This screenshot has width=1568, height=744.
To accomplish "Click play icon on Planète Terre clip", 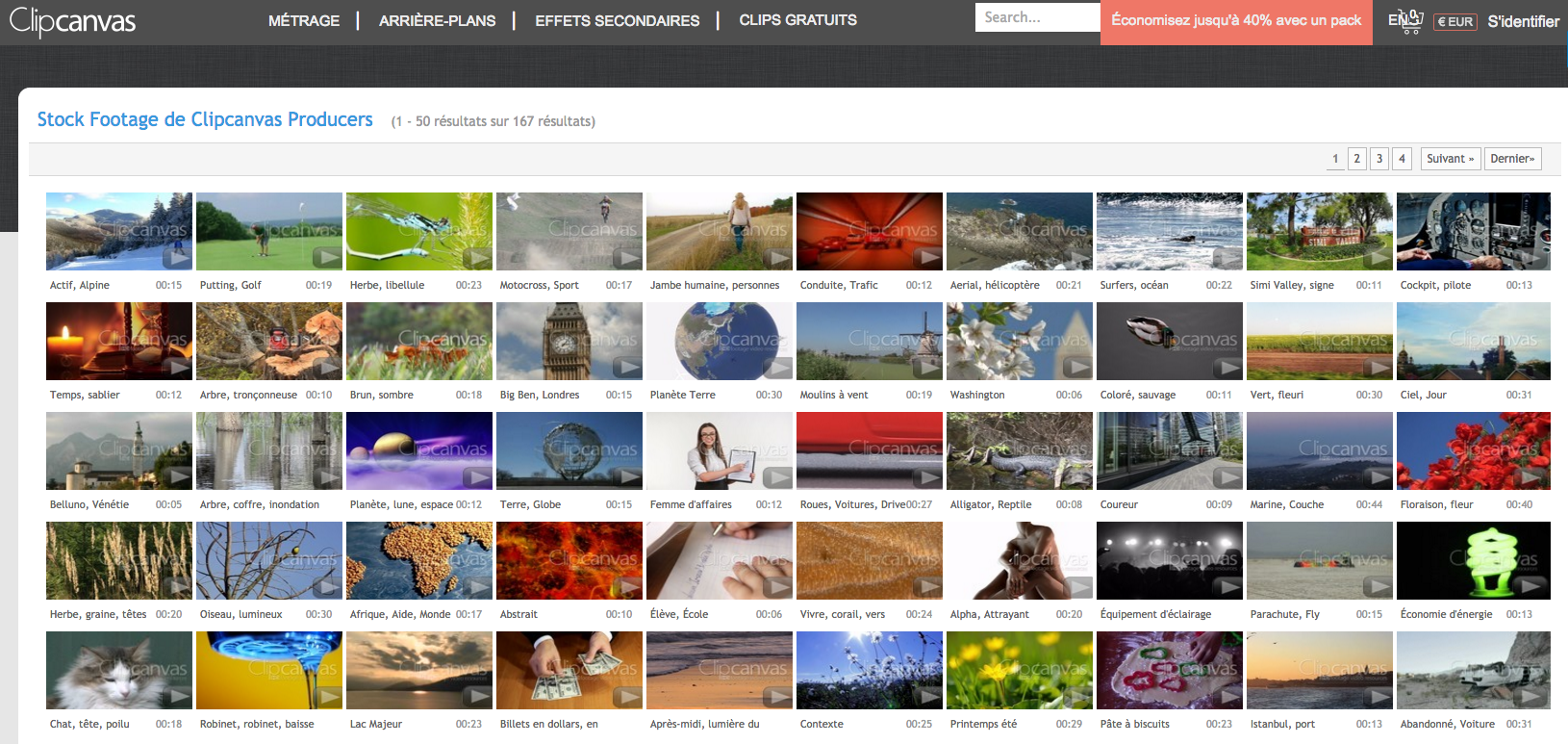I will [x=777, y=368].
